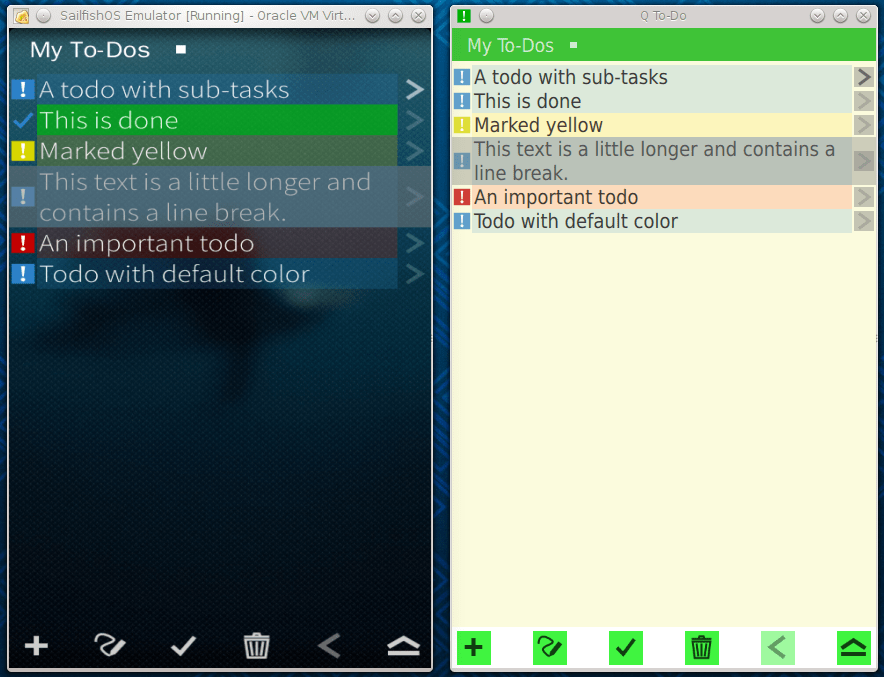Expand the arrow next to 'Todo with default color' in Q To-Do
The image size is (884, 677).
click(x=863, y=221)
